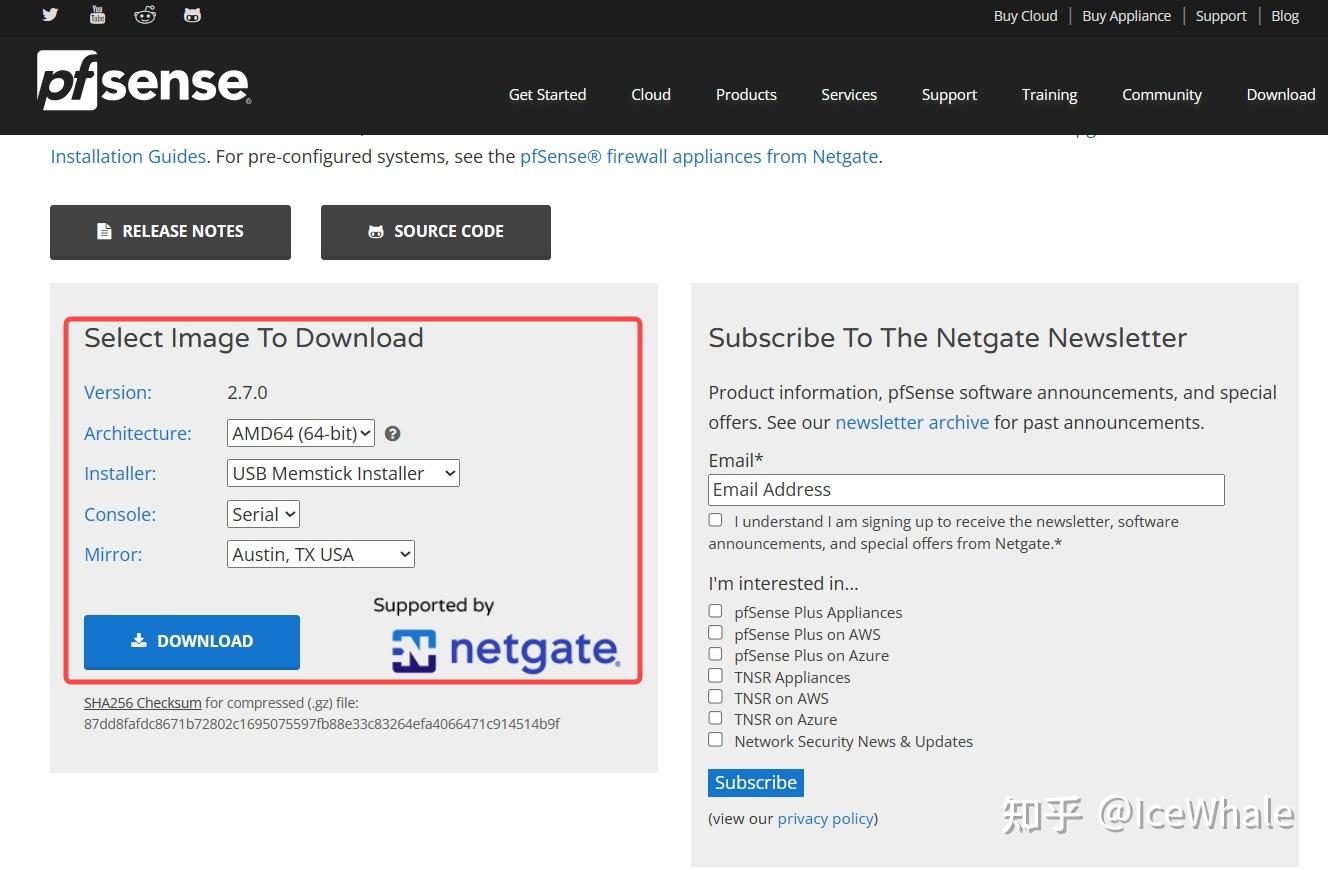The width and height of the screenshot is (1328, 870).
Task: Open the privacy policy link
Action: coord(825,818)
